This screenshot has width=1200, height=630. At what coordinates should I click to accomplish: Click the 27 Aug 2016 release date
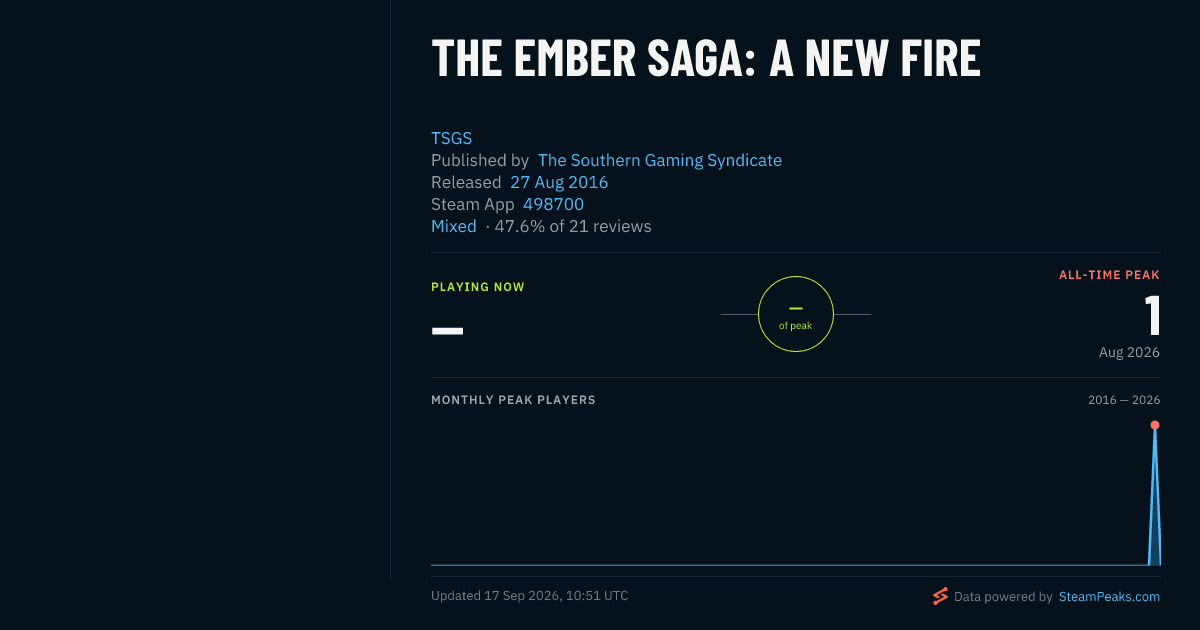[x=559, y=182]
